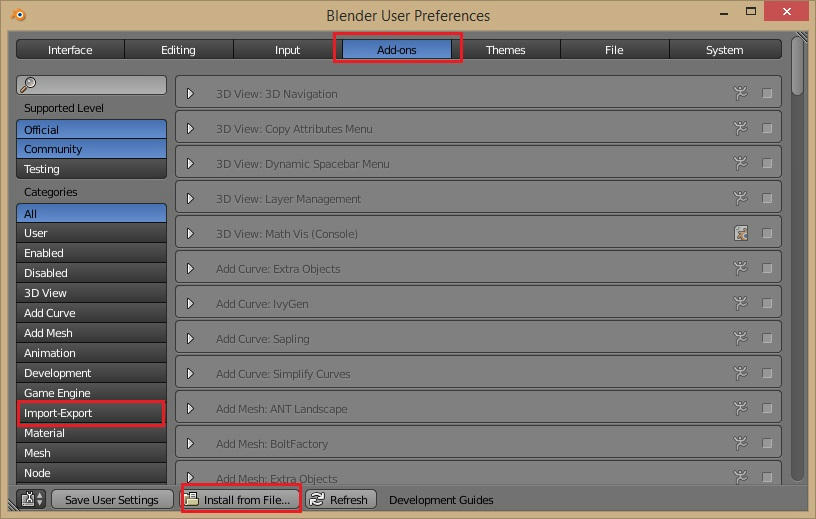This screenshot has height=519, width=816.
Task: Filter by User category
Action: [92, 233]
